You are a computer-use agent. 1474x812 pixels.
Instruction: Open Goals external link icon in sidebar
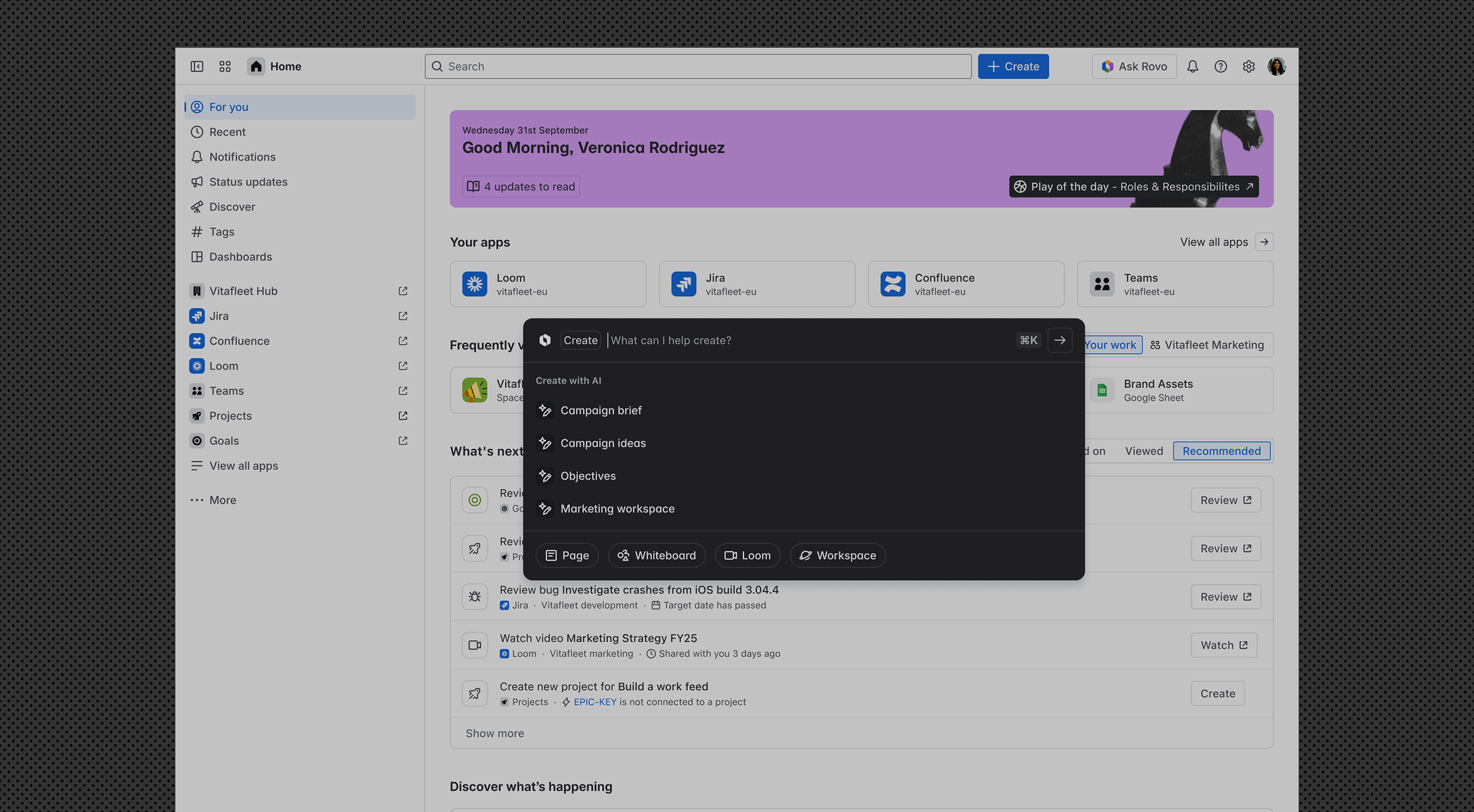(403, 441)
